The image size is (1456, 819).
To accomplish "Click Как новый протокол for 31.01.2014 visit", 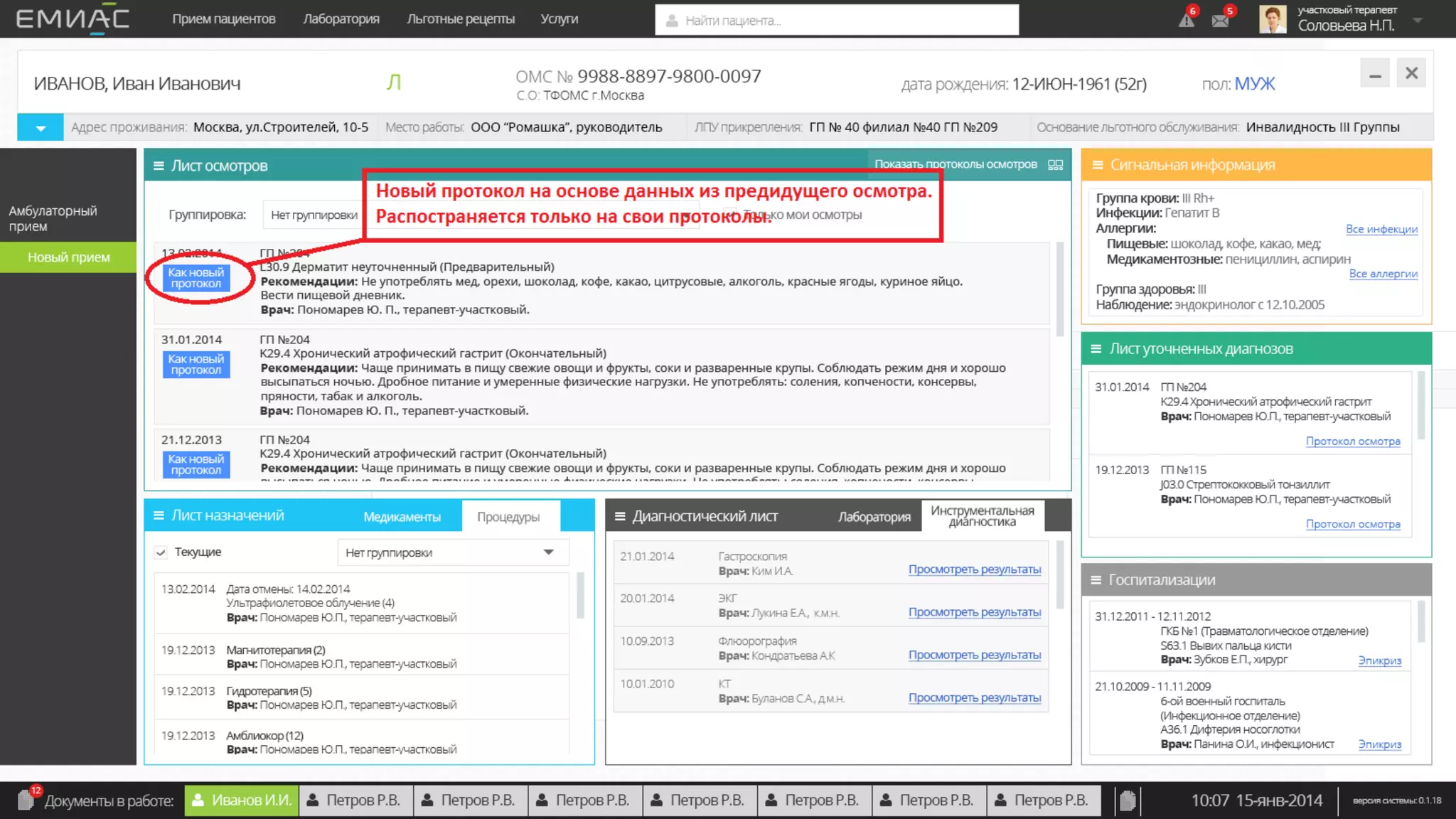I will tap(196, 365).
